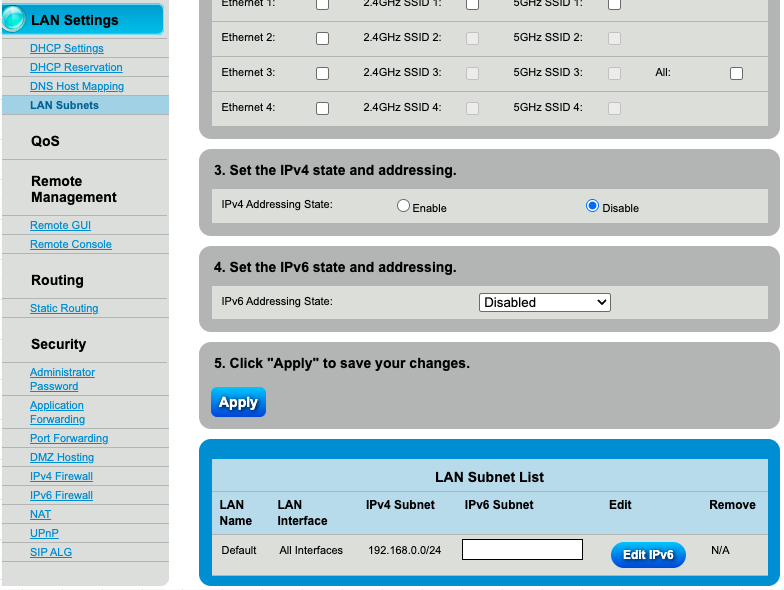Click the IPv6 Subnet input field
Image resolution: width=784 pixels, height=590 pixels.
pyautogui.click(x=522, y=550)
